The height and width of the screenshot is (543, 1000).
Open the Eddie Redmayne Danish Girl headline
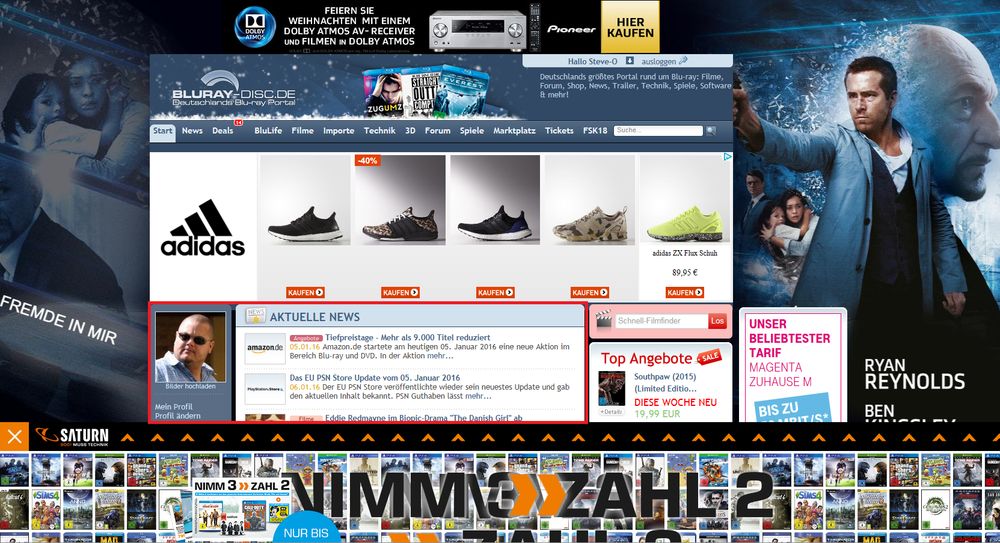[423, 418]
